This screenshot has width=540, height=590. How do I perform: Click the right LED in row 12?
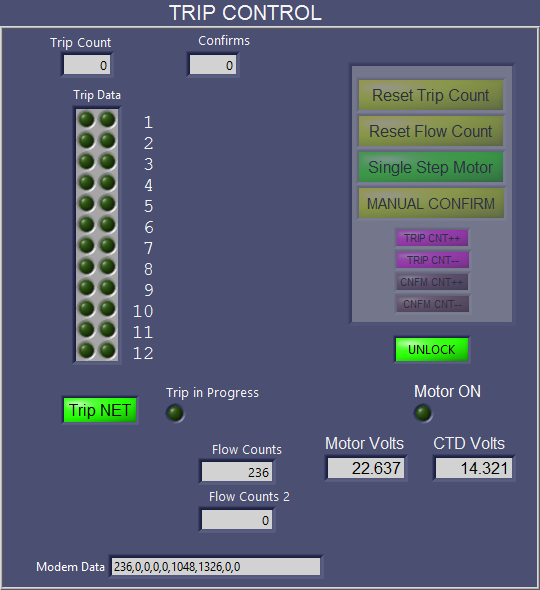click(108, 350)
